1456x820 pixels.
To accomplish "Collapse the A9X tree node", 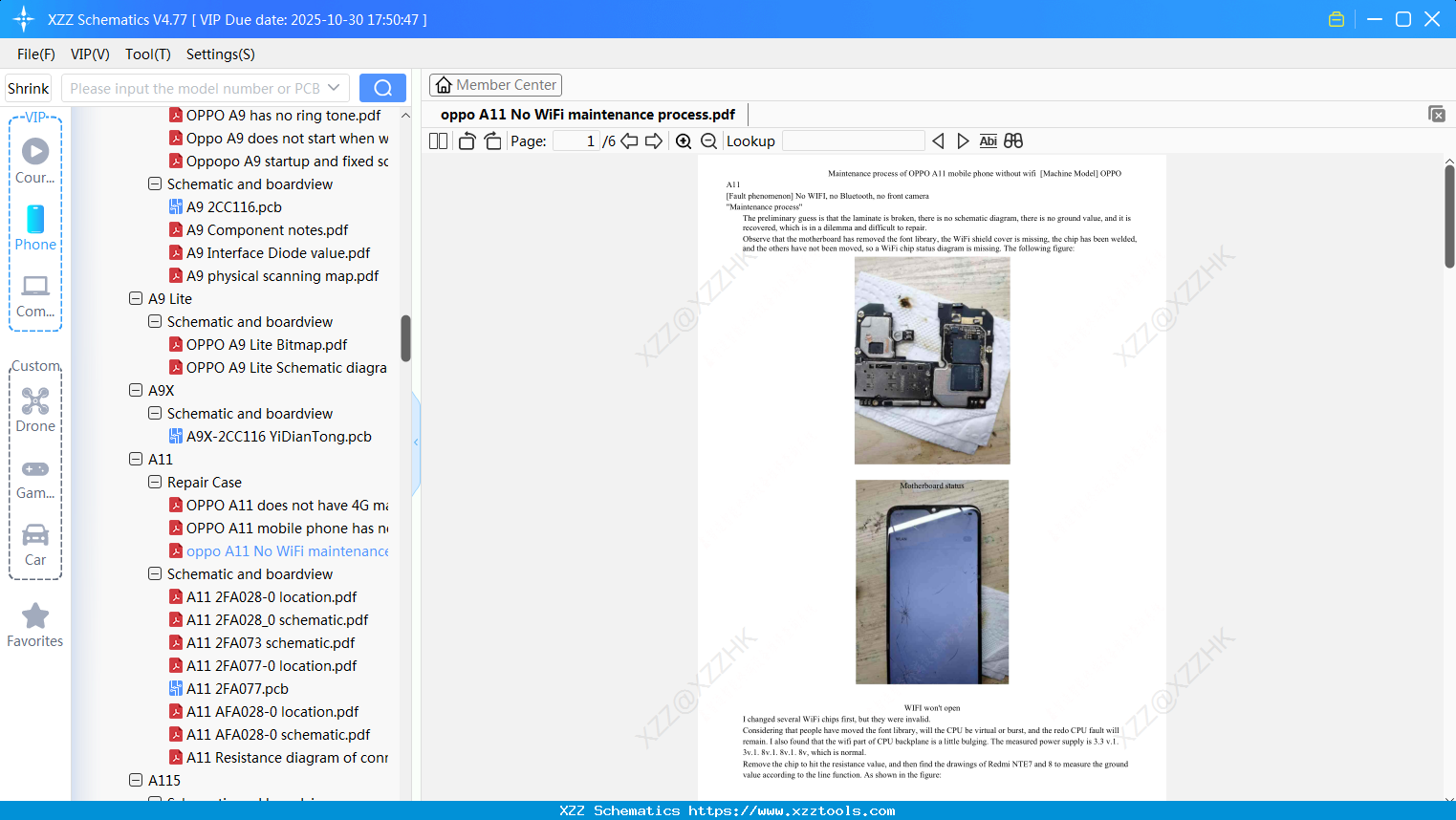I will (x=136, y=390).
